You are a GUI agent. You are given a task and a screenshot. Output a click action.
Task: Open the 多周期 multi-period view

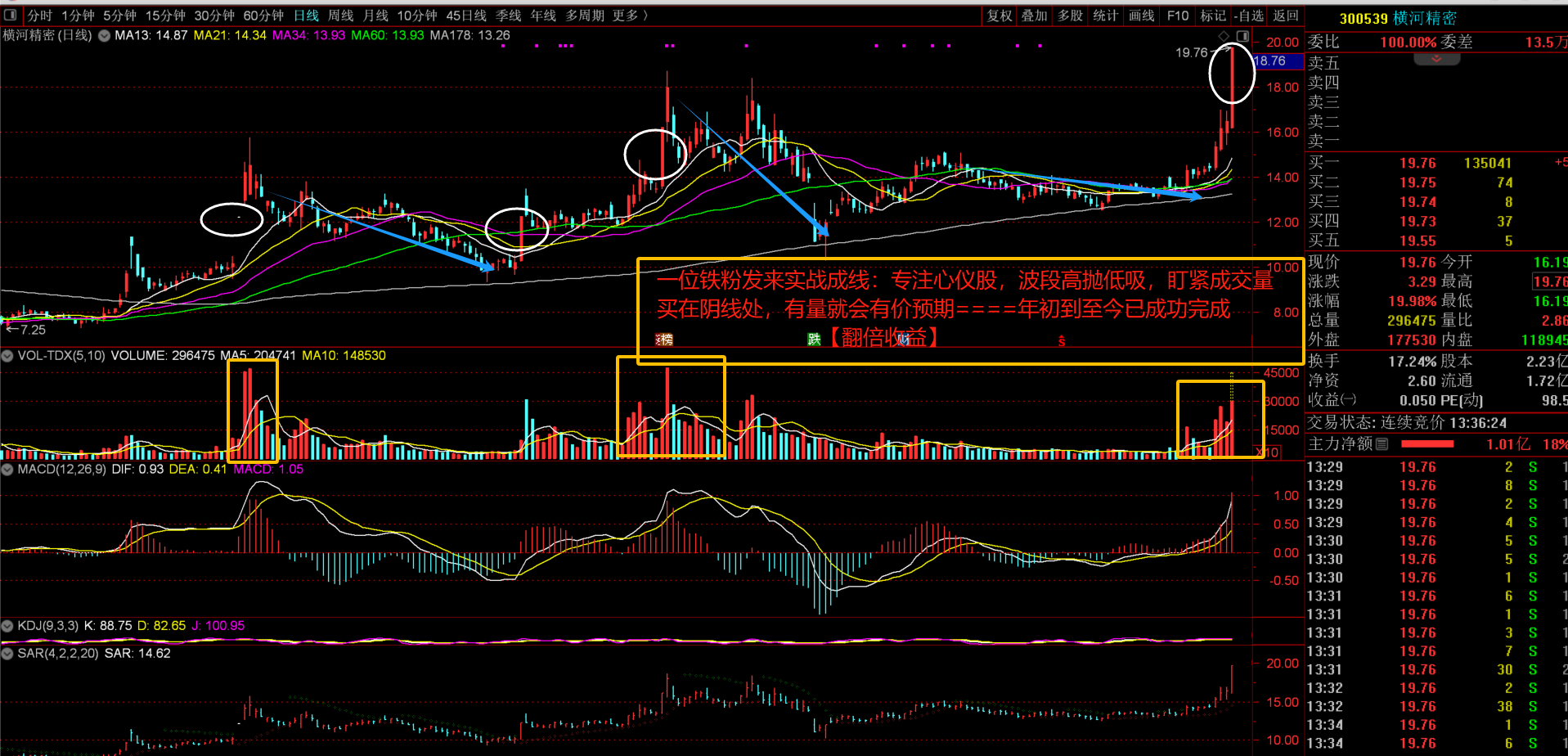tap(585, 16)
